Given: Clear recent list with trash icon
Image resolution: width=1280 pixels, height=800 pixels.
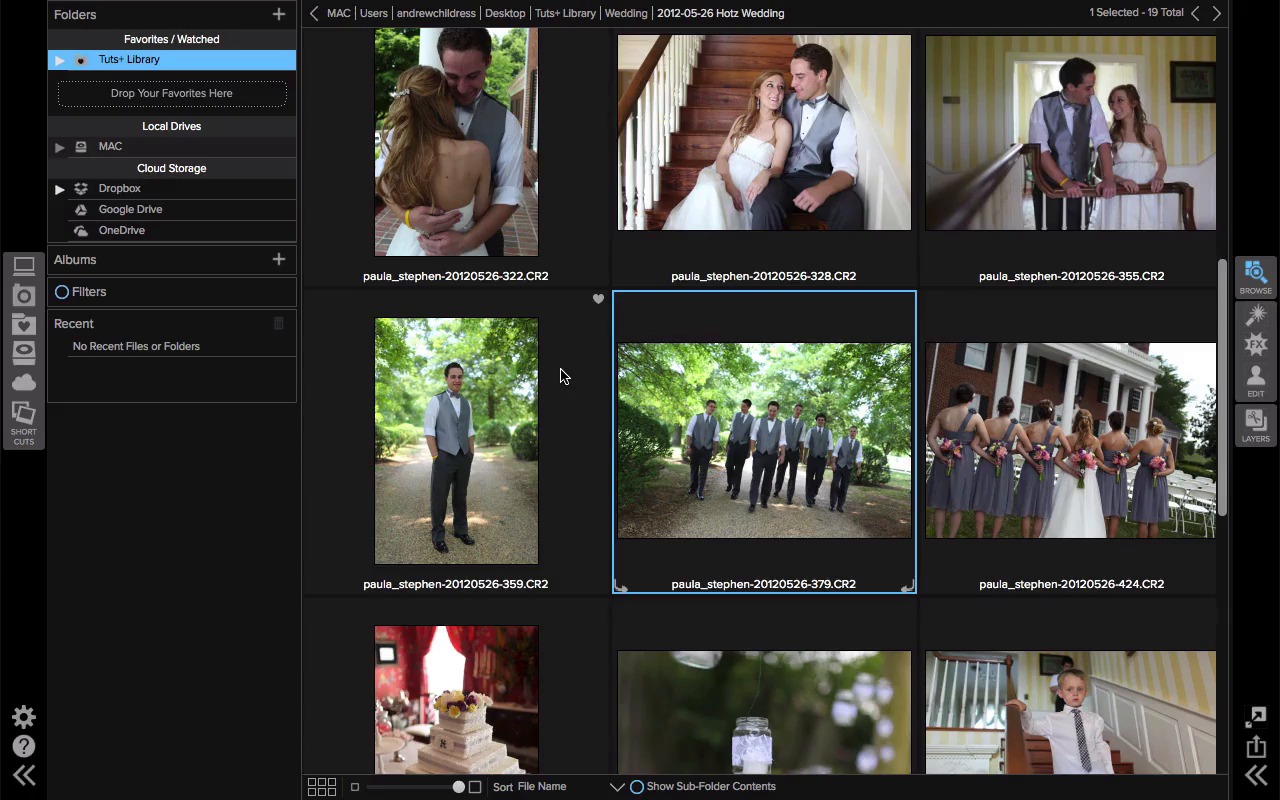Looking at the screenshot, I should pyautogui.click(x=279, y=323).
